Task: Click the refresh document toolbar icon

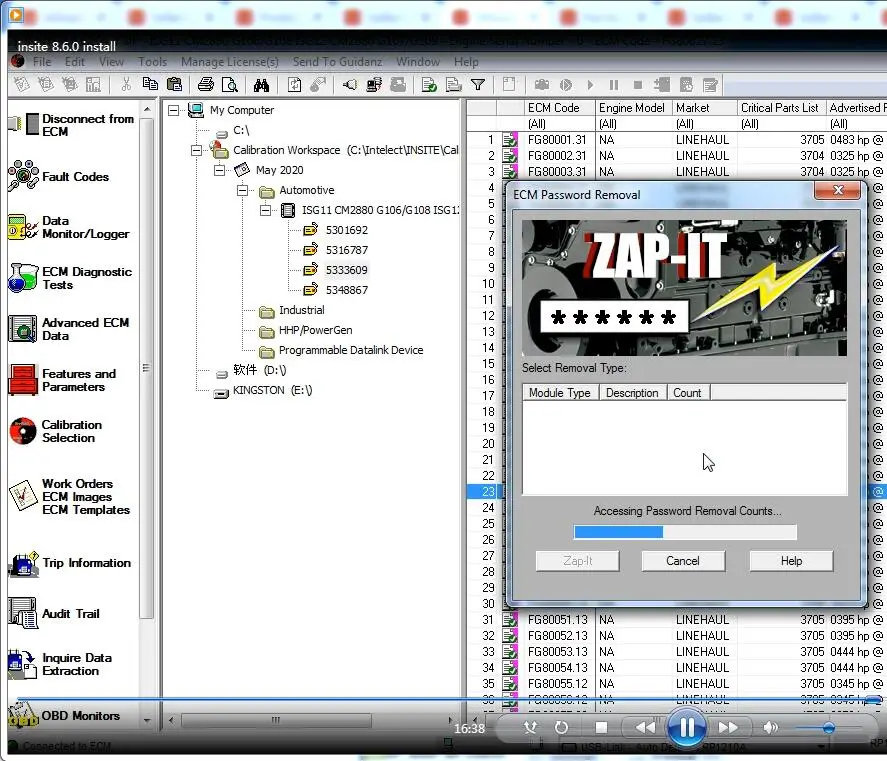Action: 294,85
